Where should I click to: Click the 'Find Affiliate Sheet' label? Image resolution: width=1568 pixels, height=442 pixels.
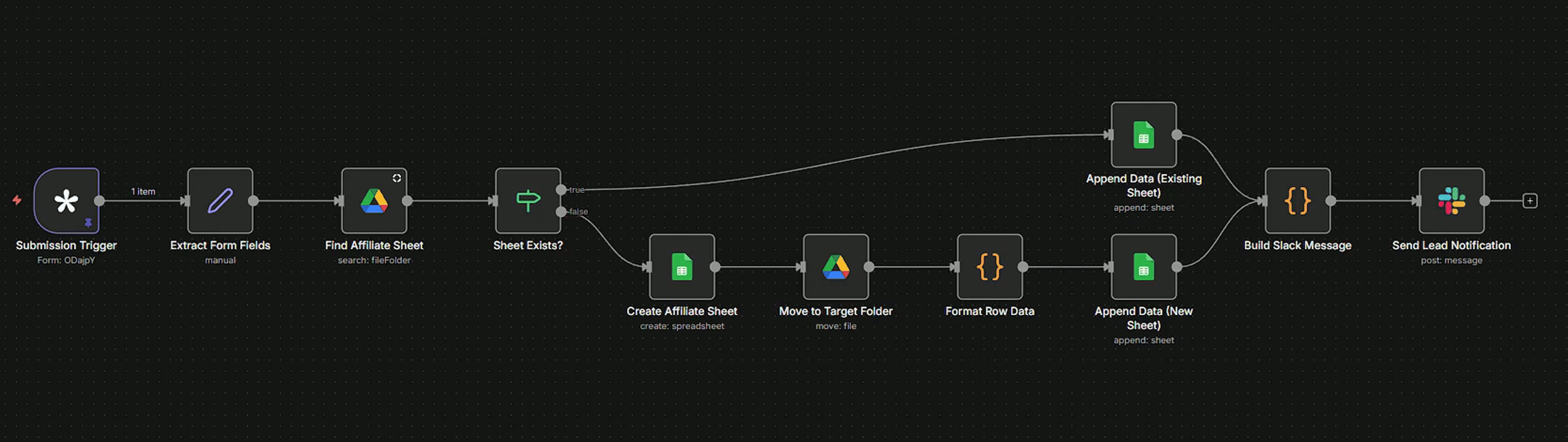374,245
